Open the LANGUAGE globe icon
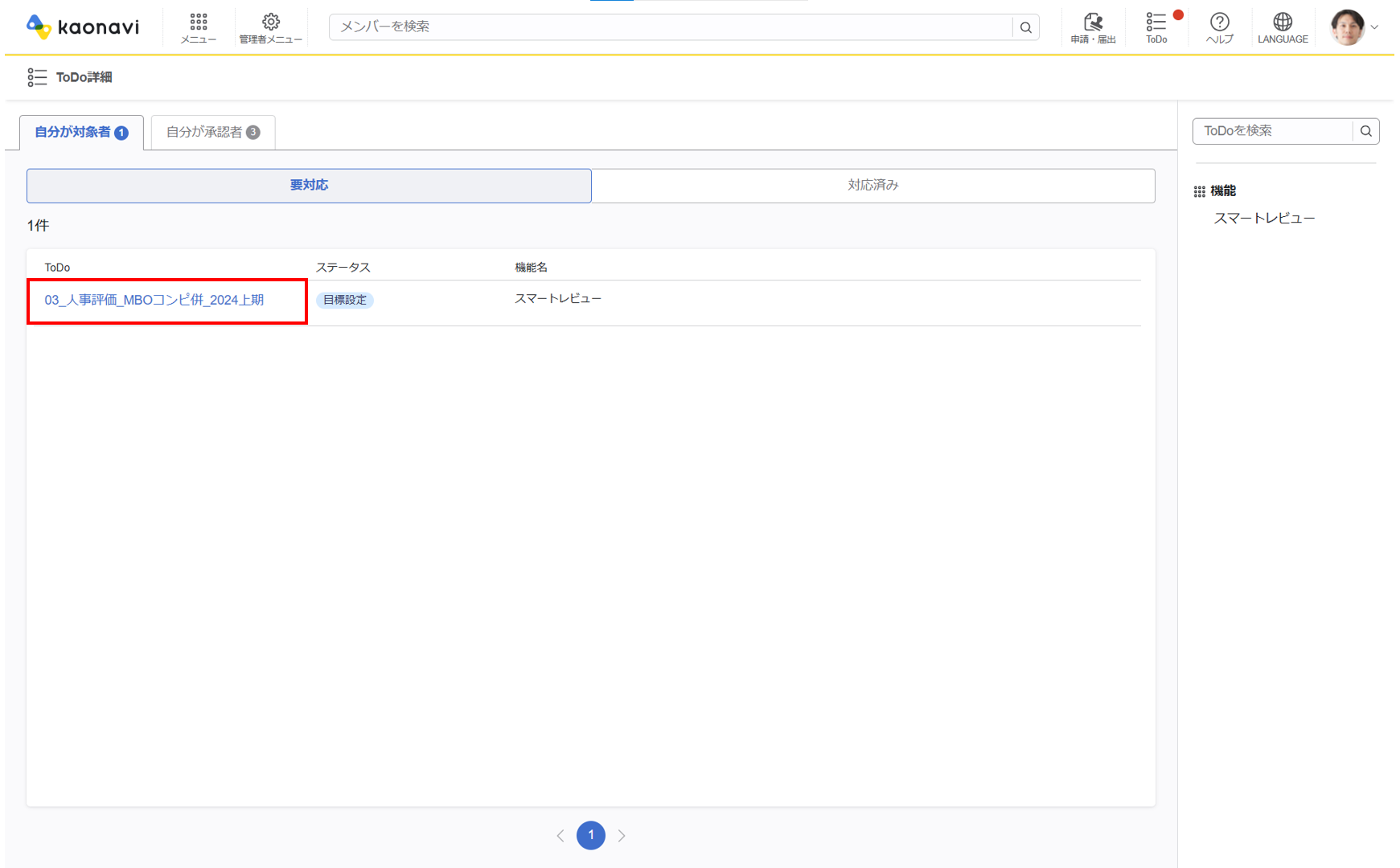This screenshot has width=1400, height=868. point(1282,27)
